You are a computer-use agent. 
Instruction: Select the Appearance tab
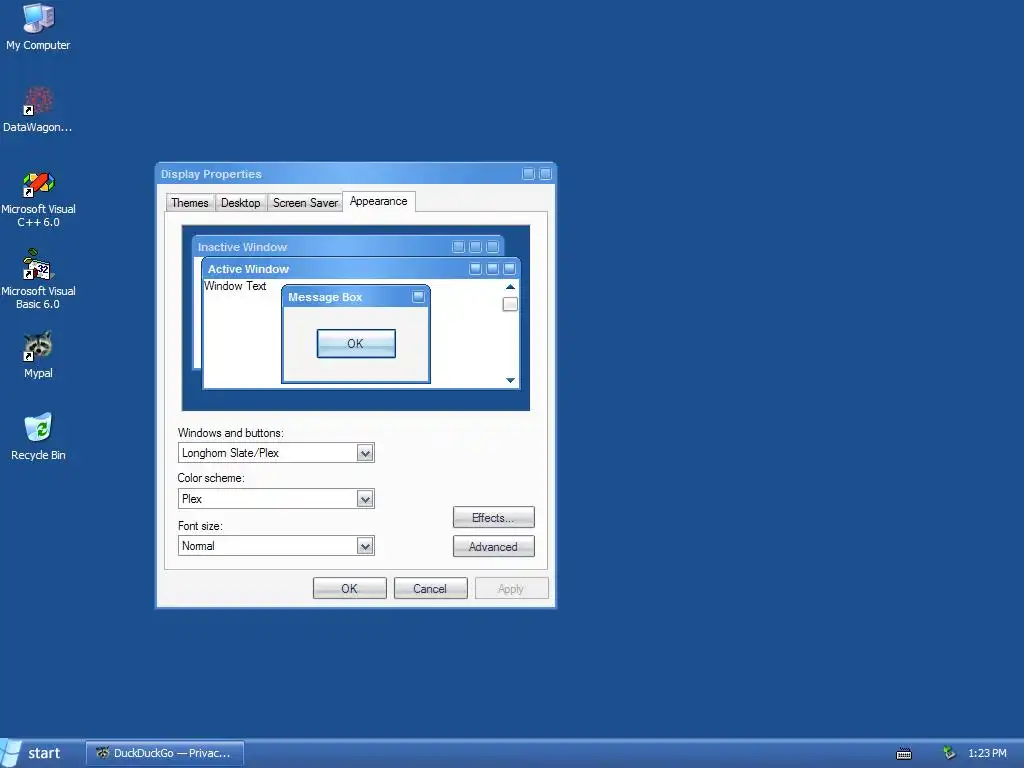[379, 201]
